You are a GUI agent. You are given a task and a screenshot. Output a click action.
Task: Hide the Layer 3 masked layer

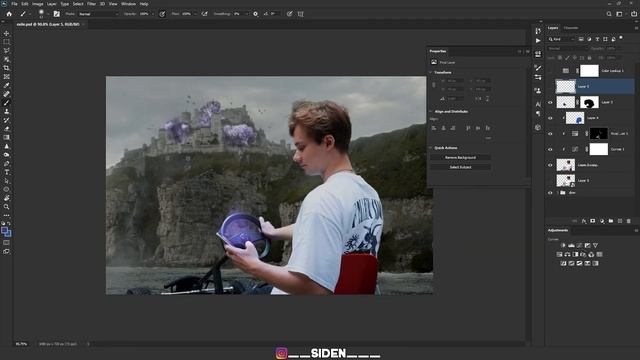(550, 102)
